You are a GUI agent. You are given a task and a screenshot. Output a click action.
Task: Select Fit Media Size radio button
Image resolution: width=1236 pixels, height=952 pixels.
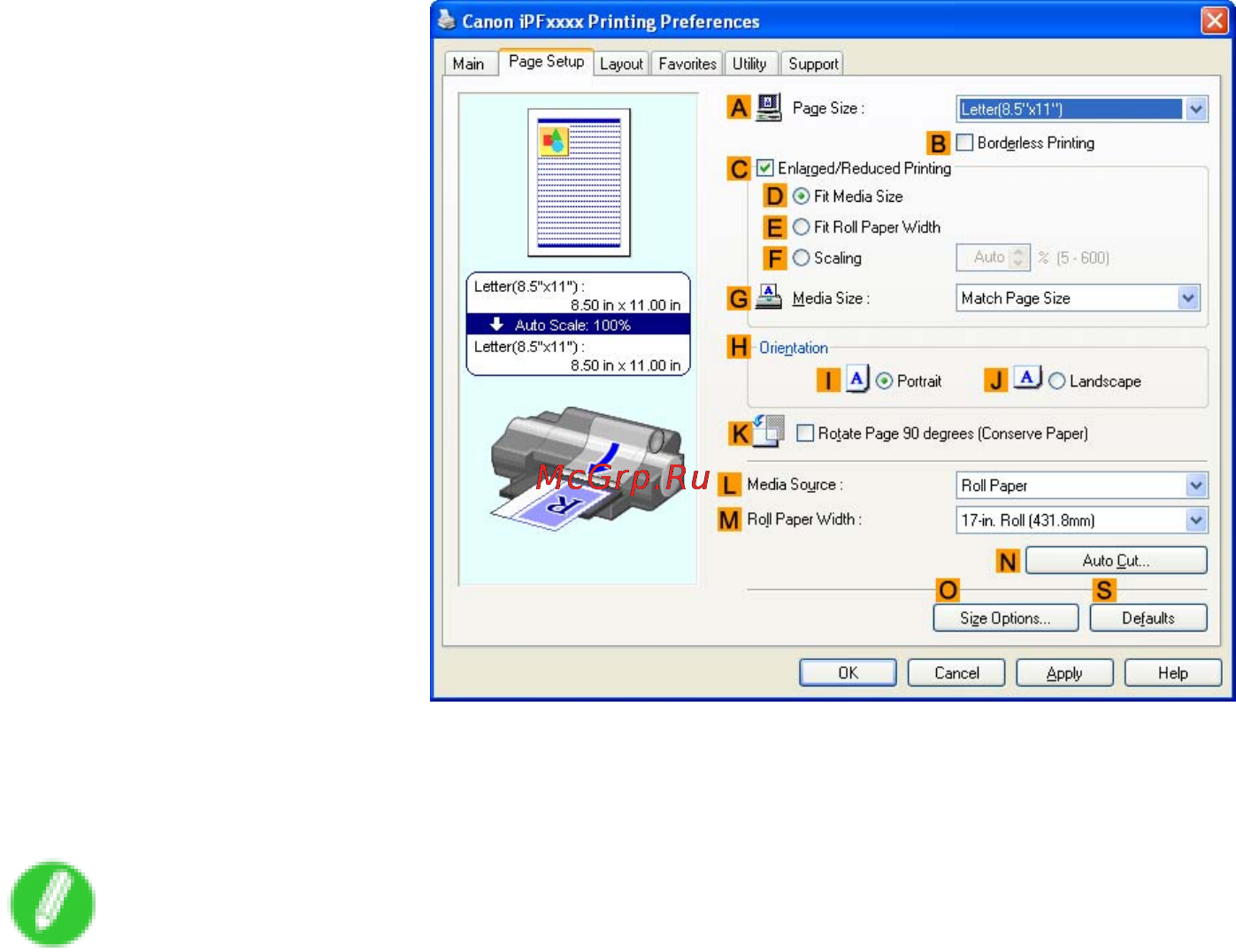pos(802,196)
